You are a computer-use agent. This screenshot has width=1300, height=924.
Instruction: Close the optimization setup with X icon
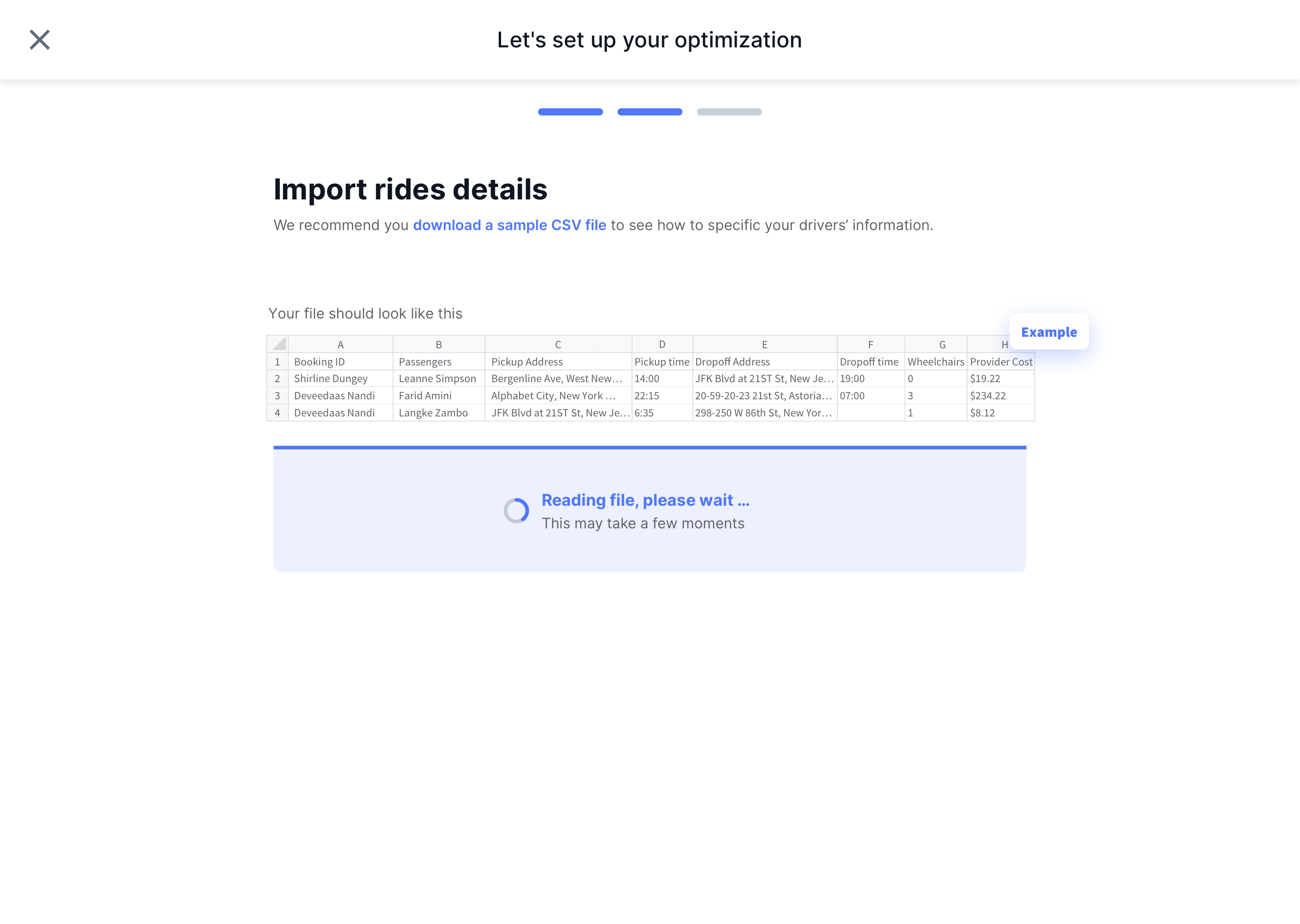point(40,40)
